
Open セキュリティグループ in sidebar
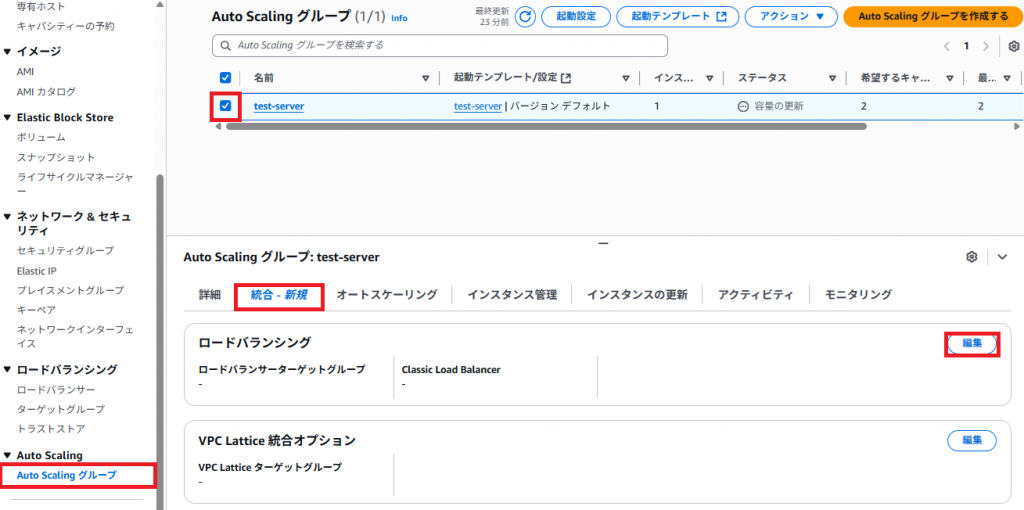pyautogui.click(x=65, y=250)
